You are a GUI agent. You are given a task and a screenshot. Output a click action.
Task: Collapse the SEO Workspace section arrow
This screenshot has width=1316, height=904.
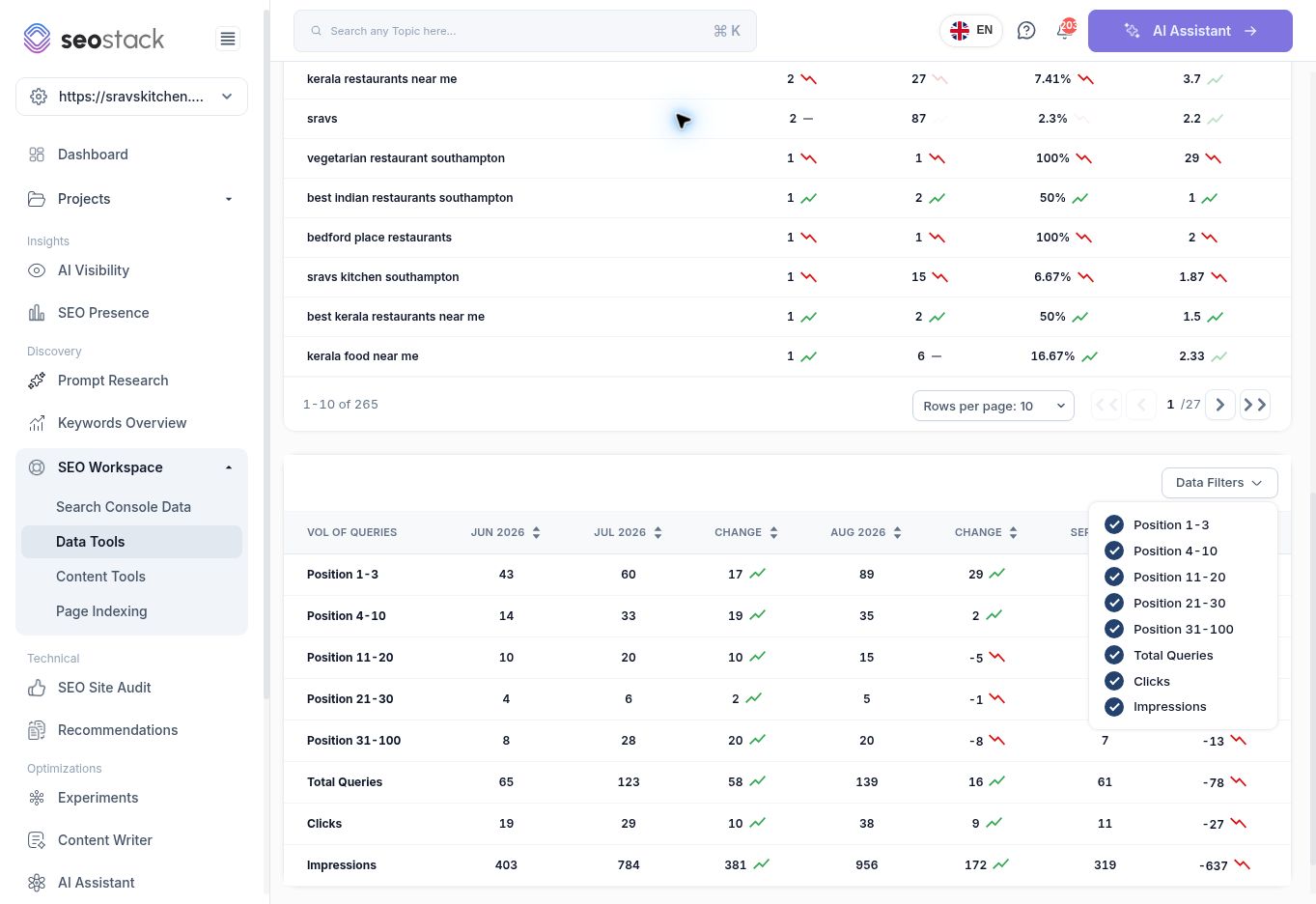(x=229, y=467)
